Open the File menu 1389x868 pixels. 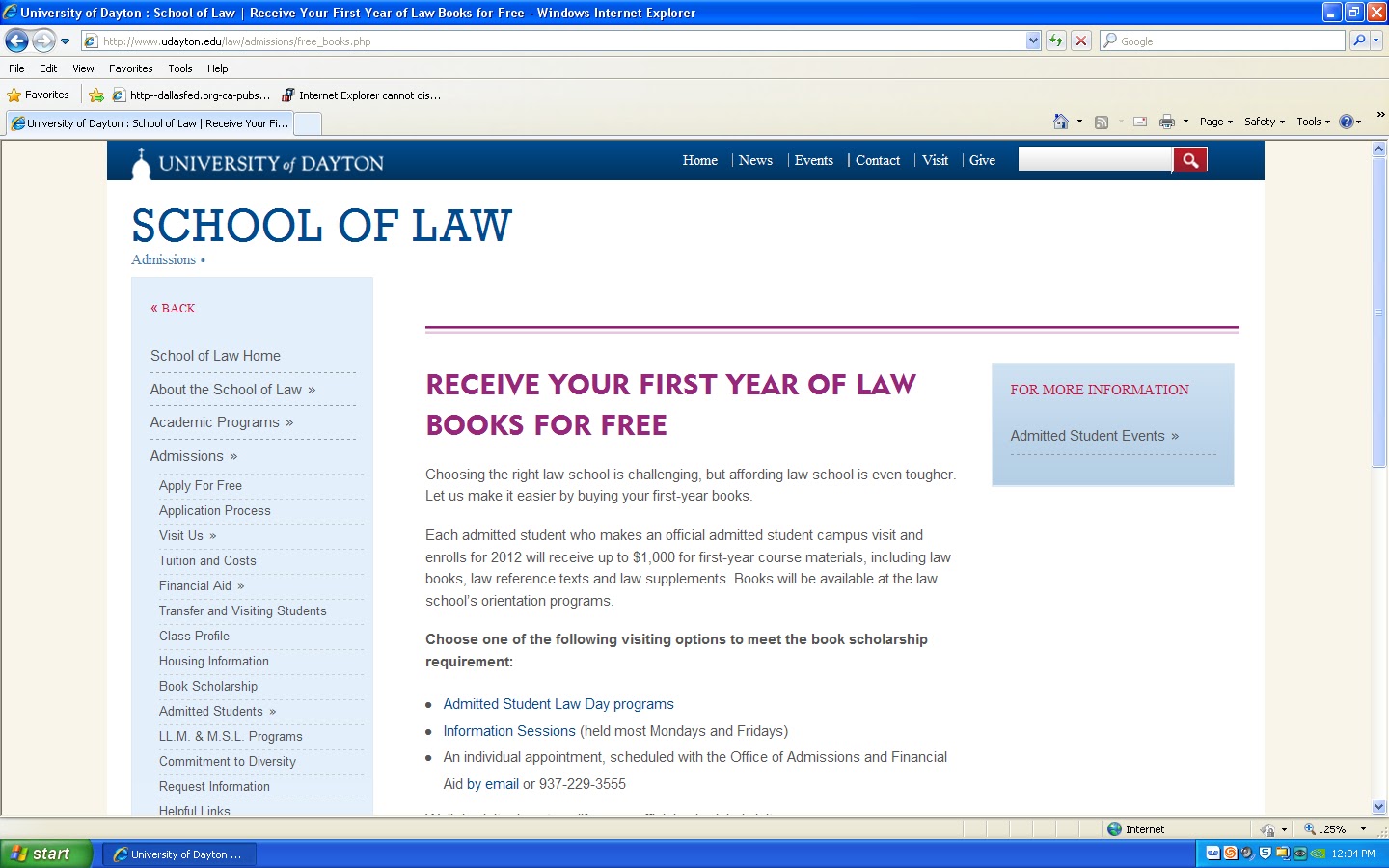[x=16, y=68]
